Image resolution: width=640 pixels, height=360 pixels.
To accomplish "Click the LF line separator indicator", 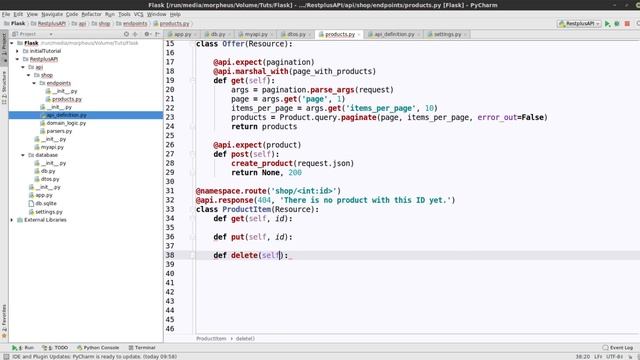I will tap(598, 357).
